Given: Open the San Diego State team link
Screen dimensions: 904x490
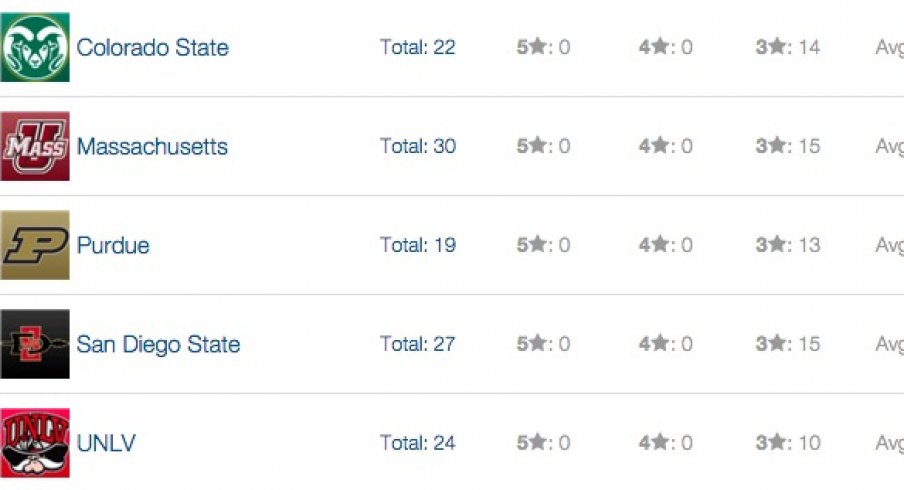Looking at the screenshot, I should tap(158, 344).
